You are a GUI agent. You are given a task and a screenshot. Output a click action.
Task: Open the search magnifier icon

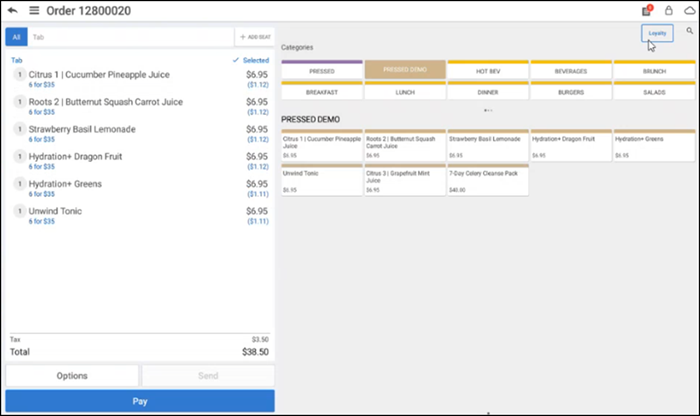[x=690, y=31]
